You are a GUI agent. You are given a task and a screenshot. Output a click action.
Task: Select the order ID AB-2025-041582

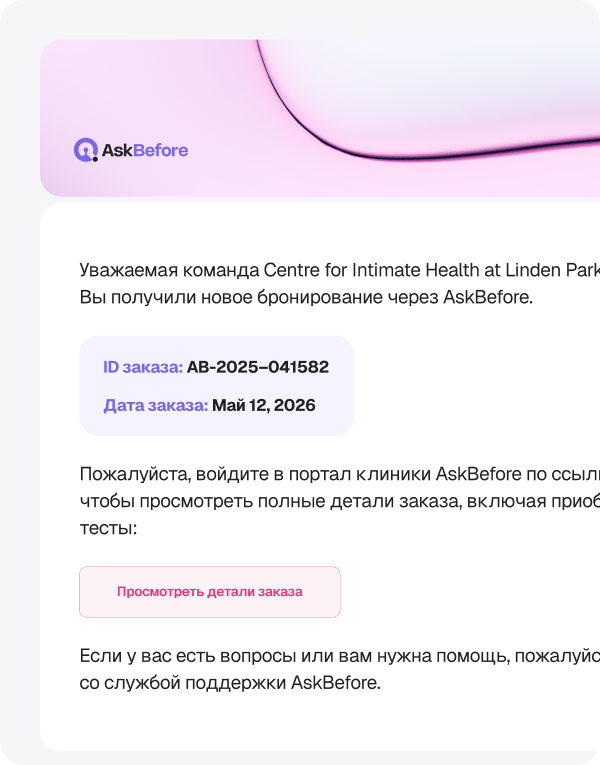tap(258, 367)
